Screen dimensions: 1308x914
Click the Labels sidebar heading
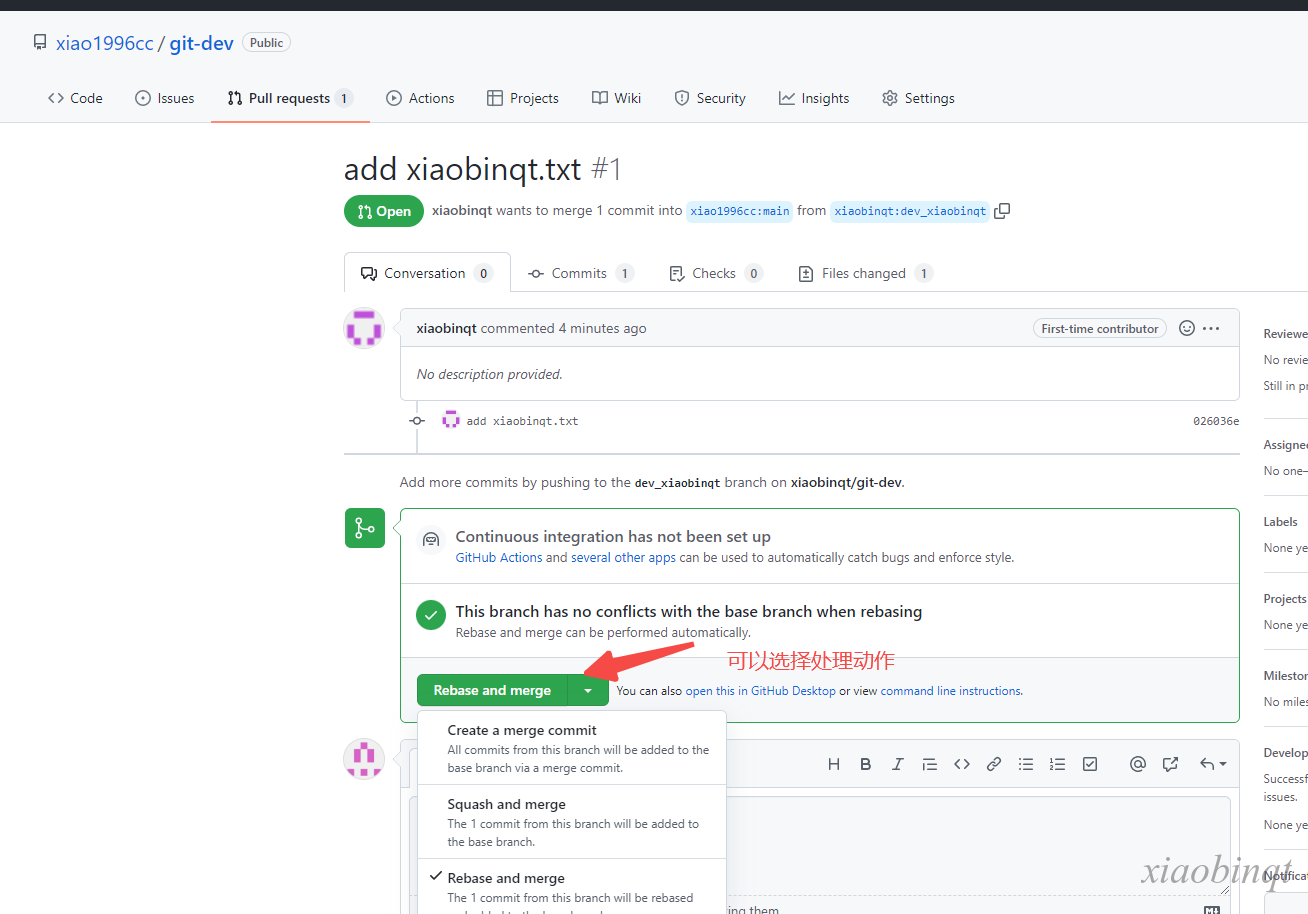(x=1281, y=521)
